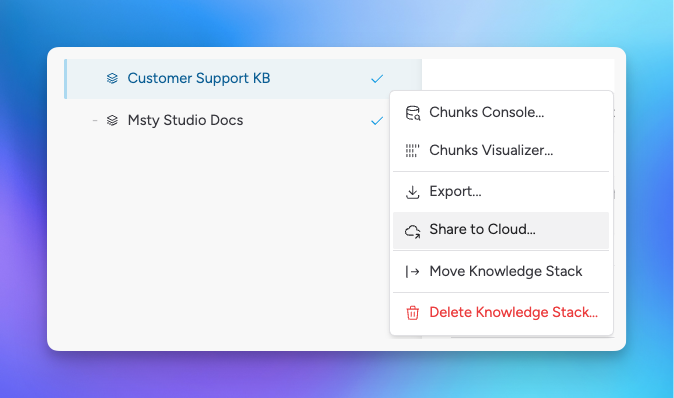Click the Chunks Visualizer grid icon
This screenshot has width=674, height=398.
point(413,150)
